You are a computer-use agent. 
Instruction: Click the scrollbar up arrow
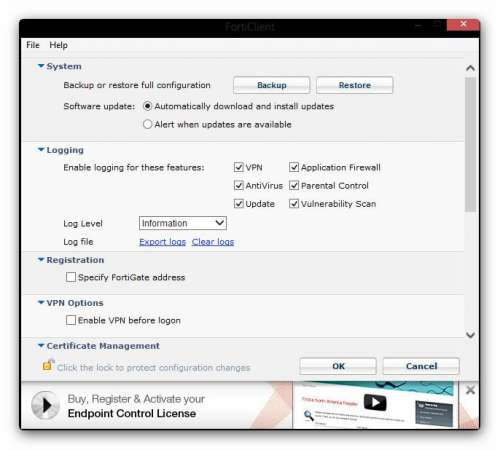pyautogui.click(x=470, y=68)
